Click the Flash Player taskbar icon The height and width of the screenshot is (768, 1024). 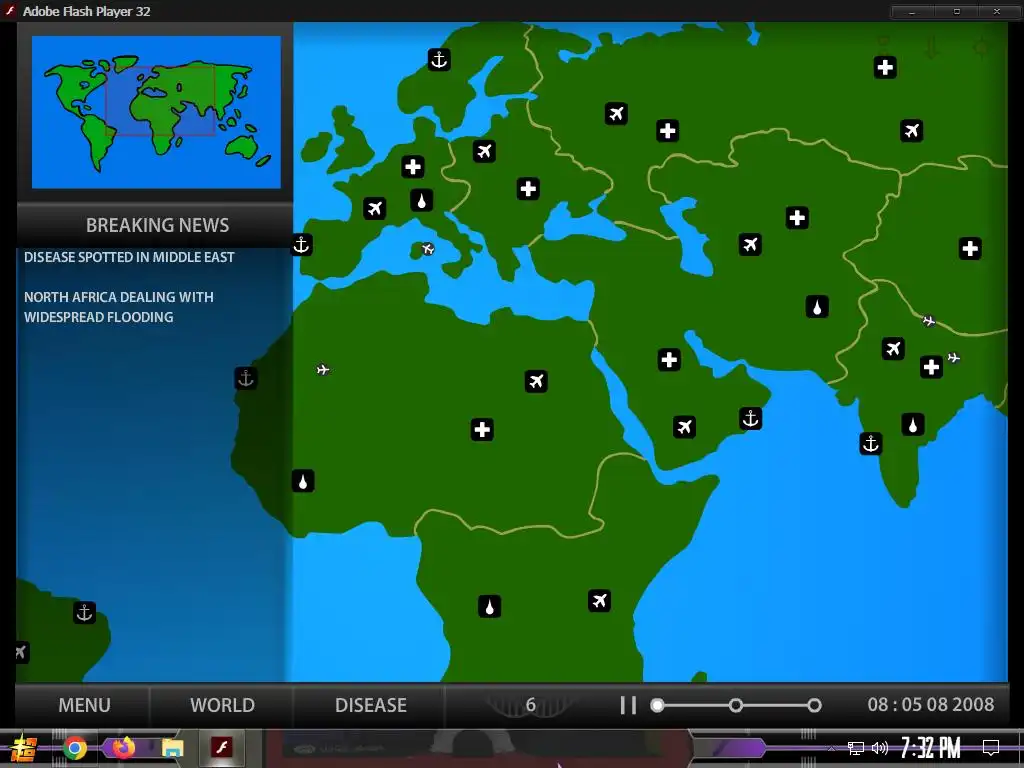(222, 747)
